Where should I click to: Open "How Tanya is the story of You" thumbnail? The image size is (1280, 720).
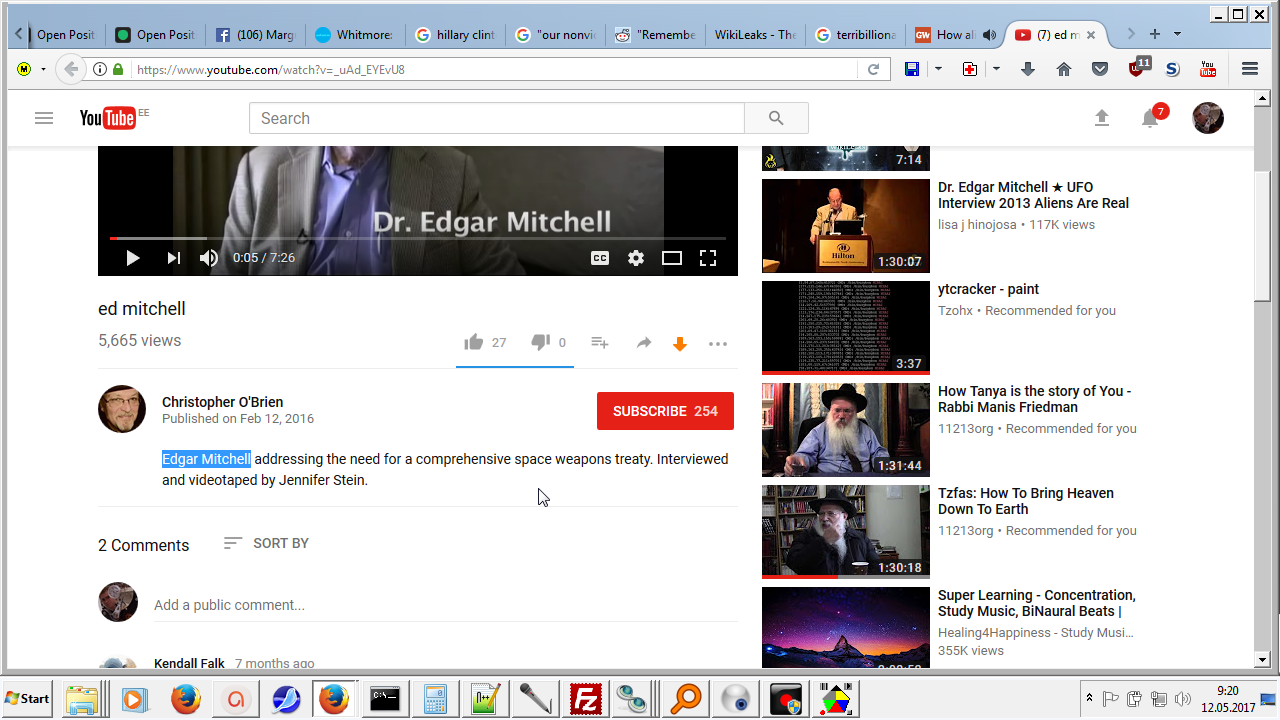coord(846,430)
